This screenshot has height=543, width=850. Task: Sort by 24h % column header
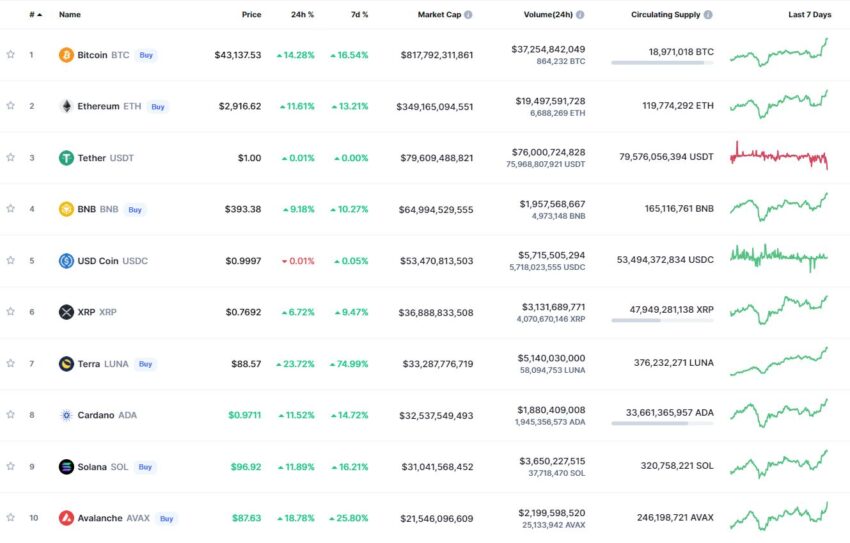point(302,15)
